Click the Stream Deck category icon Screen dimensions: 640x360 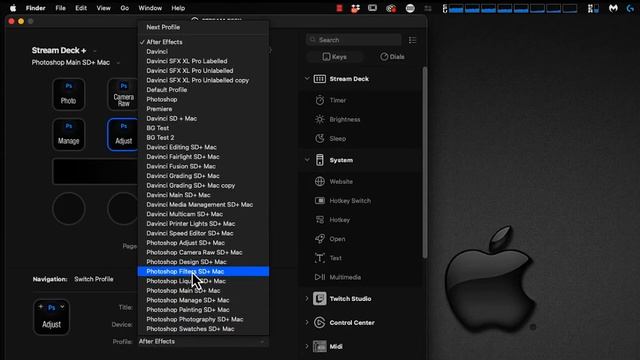click(320, 79)
